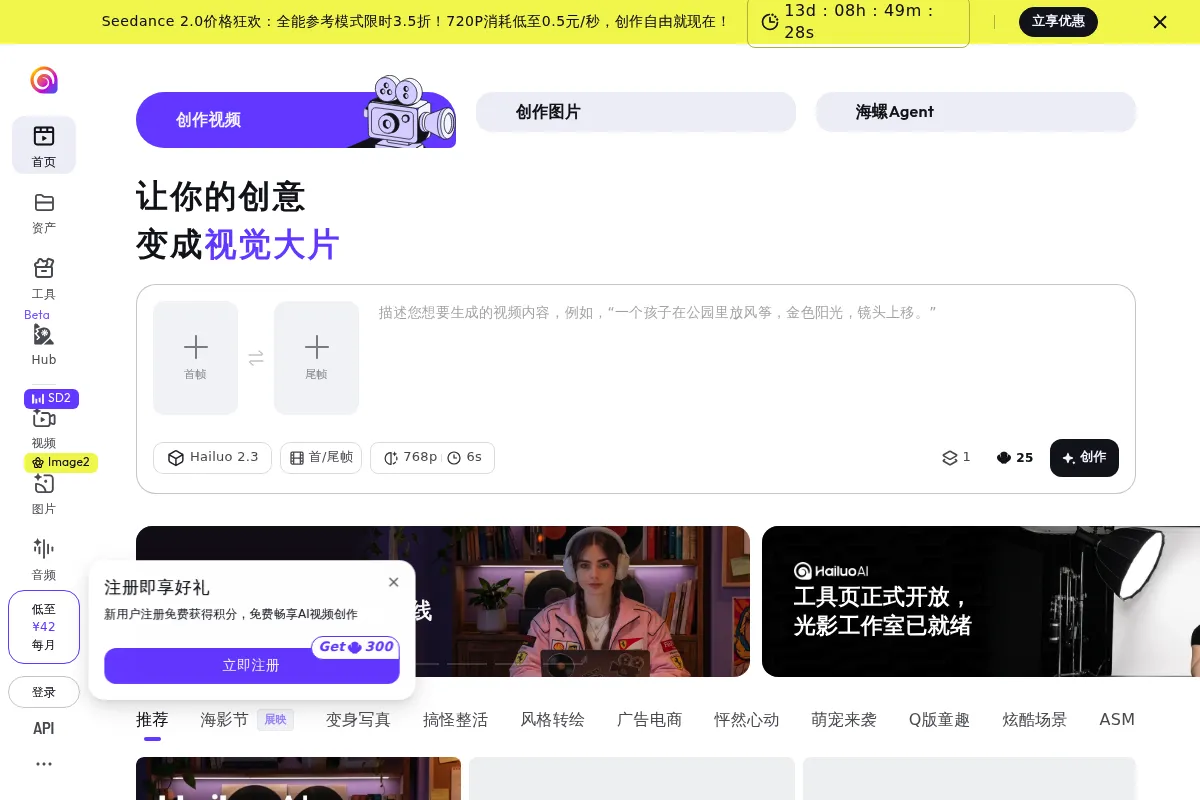Add 首帧 first frame image

[196, 358]
